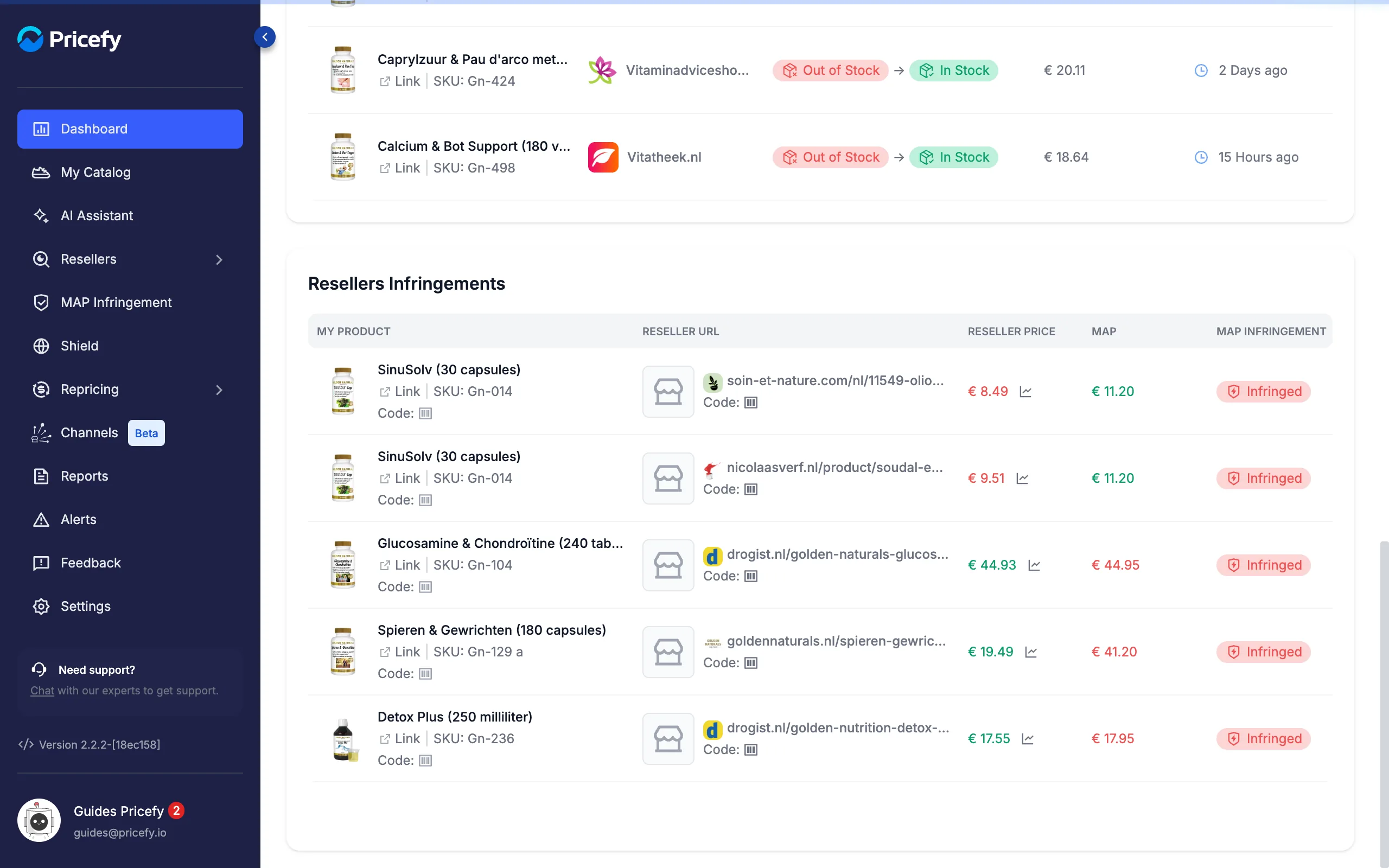The width and height of the screenshot is (1389, 868).
Task: Click the Channels icon in sidebar
Action: point(41,433)
